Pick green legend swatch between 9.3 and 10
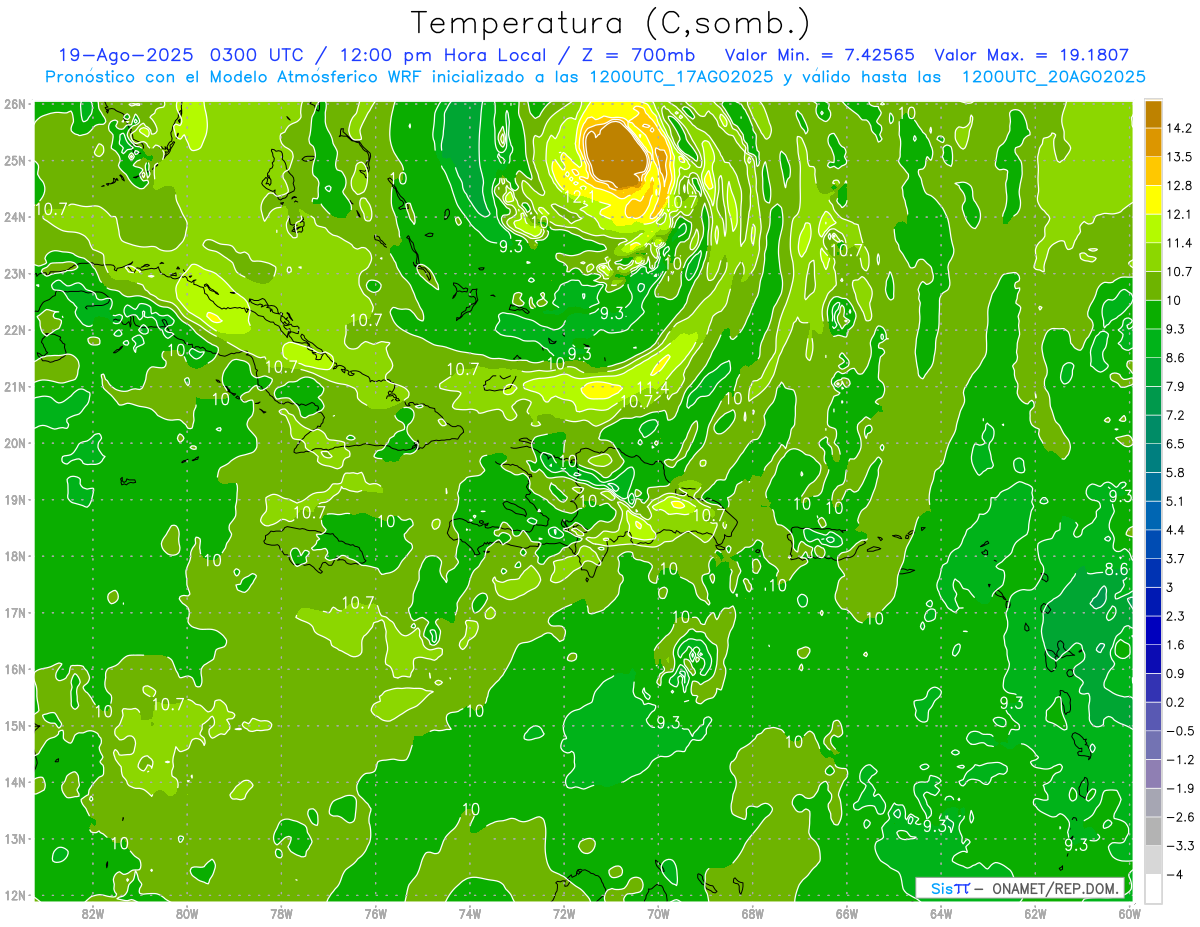The width and height of the screenshot is (1200, 927). pos(1153,315)
